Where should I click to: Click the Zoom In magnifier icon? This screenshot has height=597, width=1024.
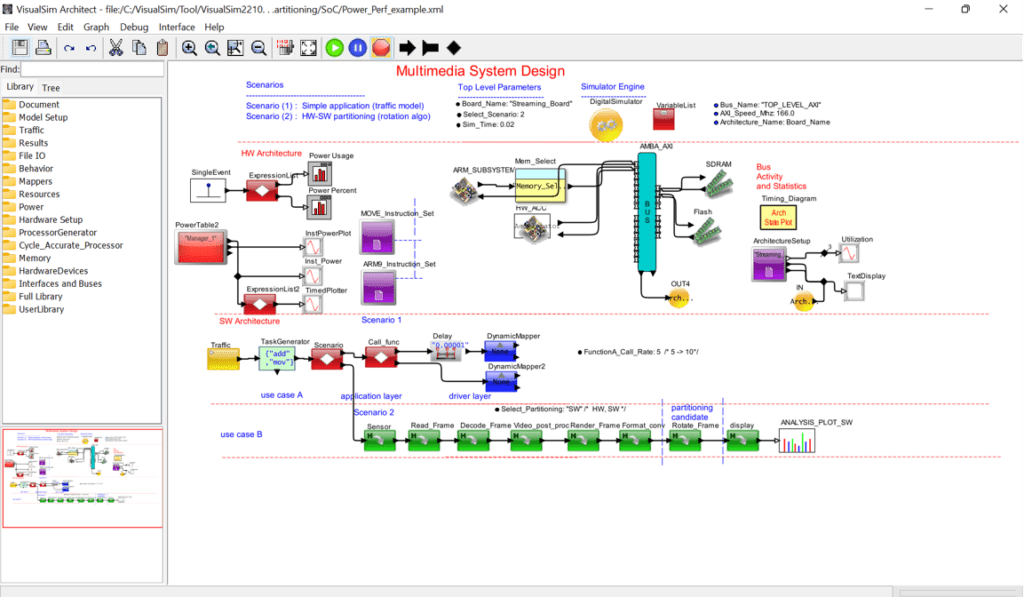189,47
